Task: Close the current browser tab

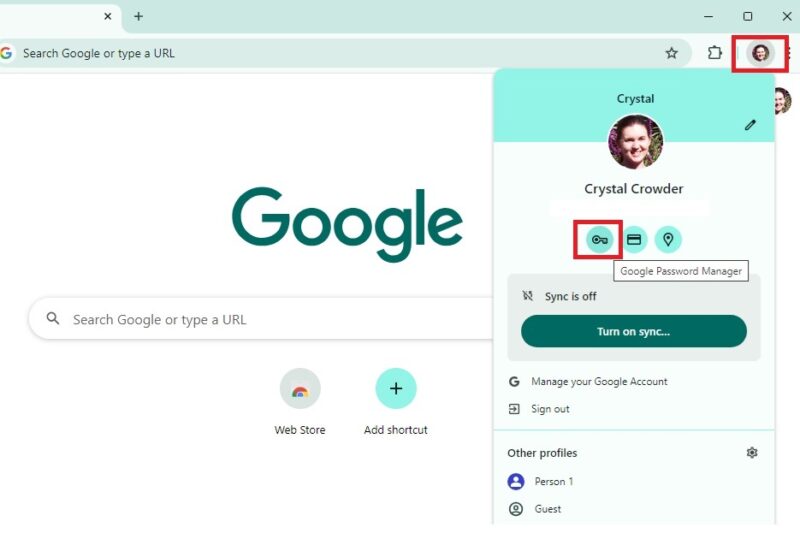Action: (x=108, y=16)
